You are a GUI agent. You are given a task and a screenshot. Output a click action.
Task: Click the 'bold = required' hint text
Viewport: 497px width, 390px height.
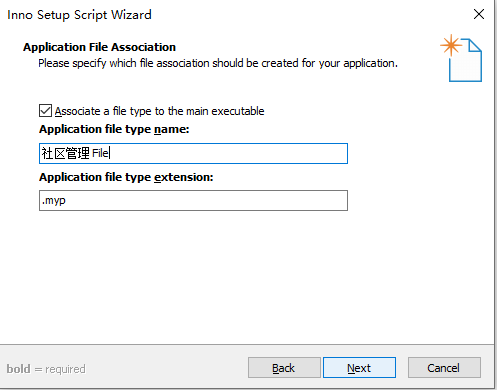point(46,369)
